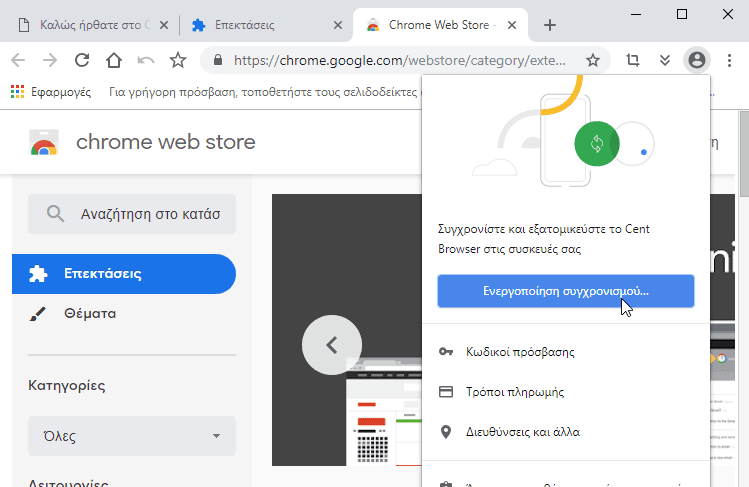Open Διευθύνσεις και άλλα addresses entry
749x487 pixels.
(x=522, y=432)
